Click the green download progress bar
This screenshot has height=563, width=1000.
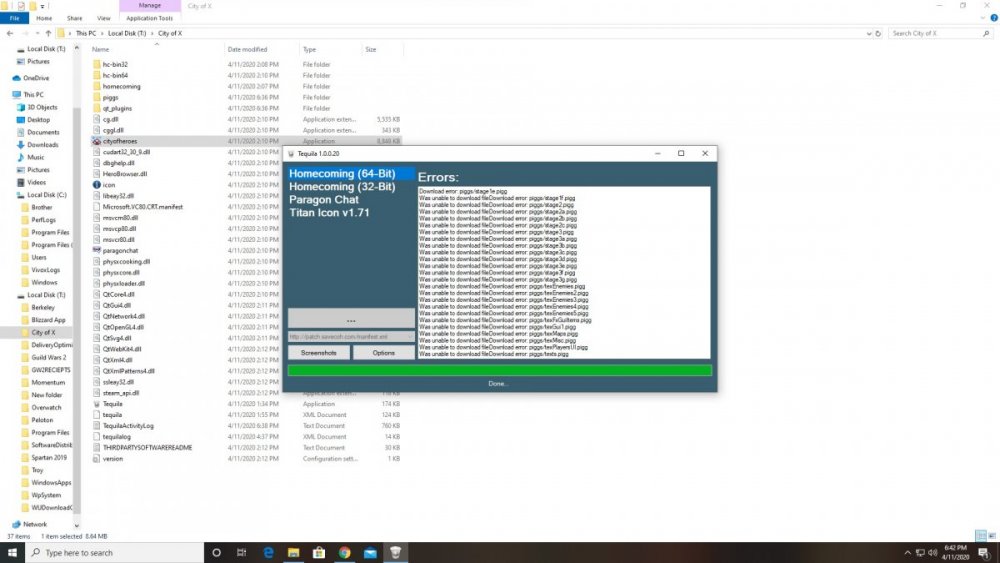coord(499,370)
